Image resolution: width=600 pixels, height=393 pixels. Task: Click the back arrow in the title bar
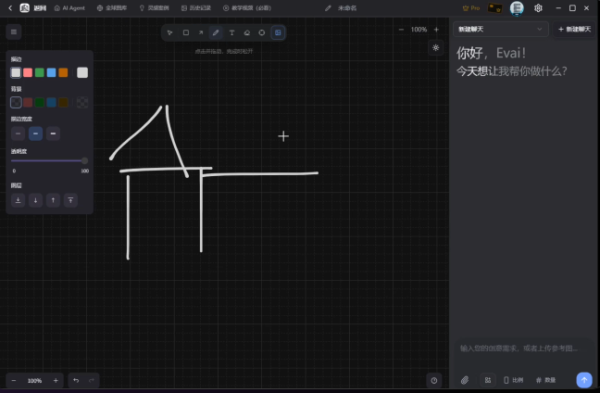10,8
